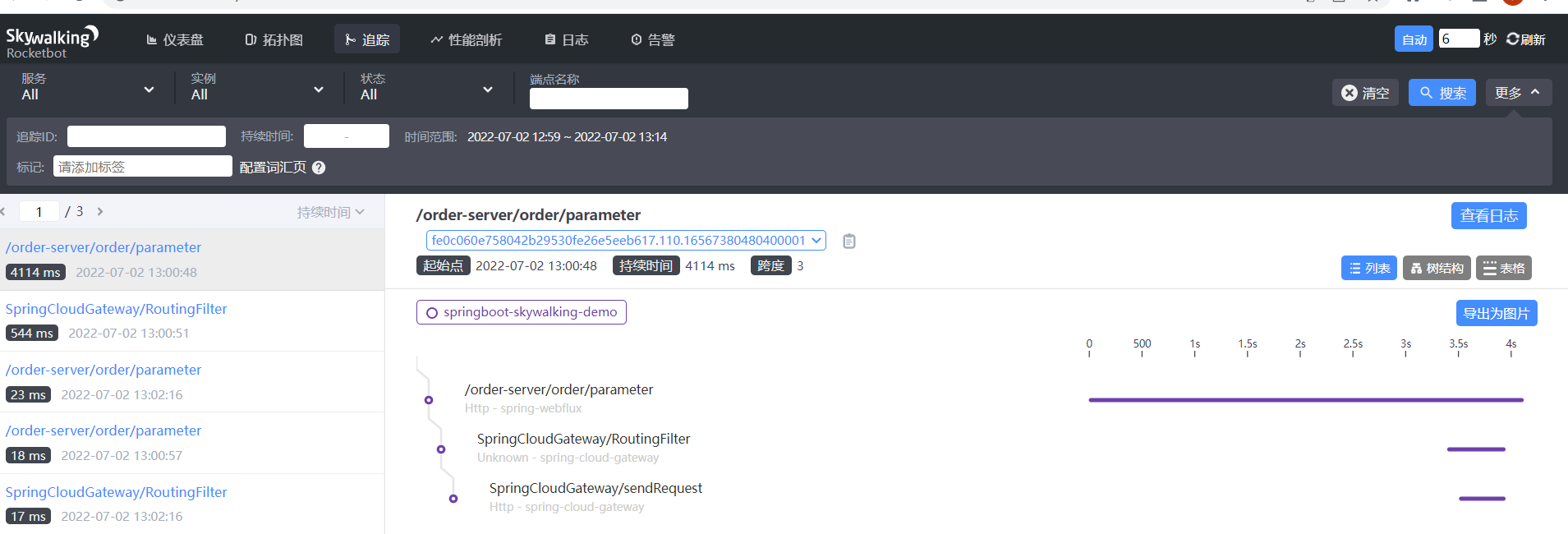Image resolution: width=1568 pixels, height=534 pixels.
Task: Open the time range 2022-07-02 12:59 picker
Action: pos(567,137)
